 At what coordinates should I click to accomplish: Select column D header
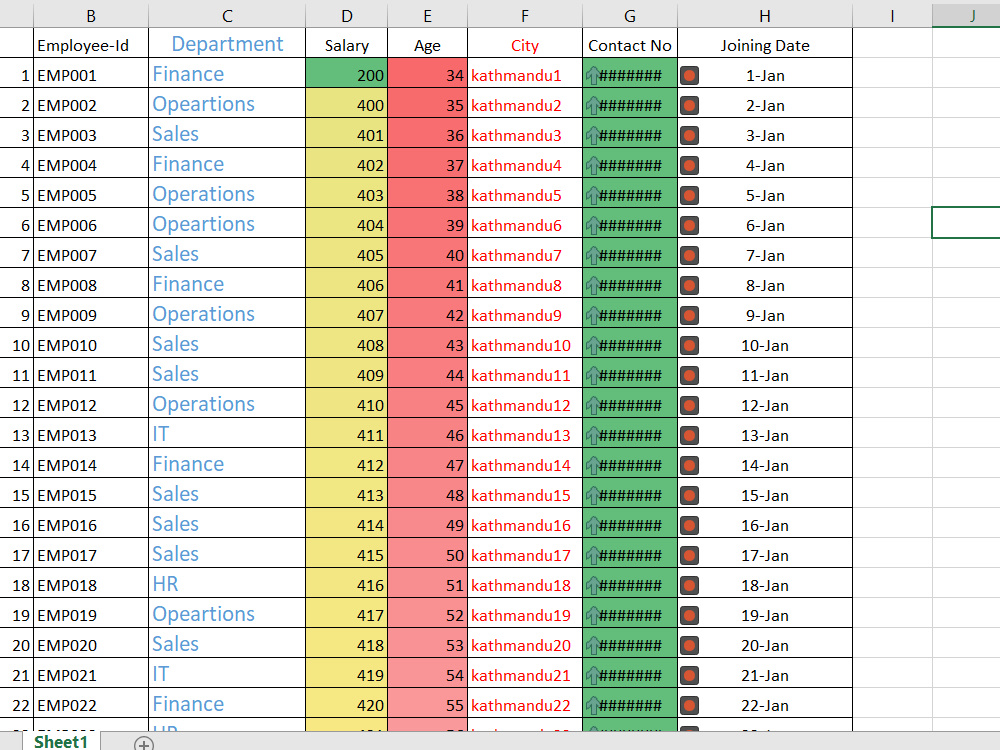point(346,16)
